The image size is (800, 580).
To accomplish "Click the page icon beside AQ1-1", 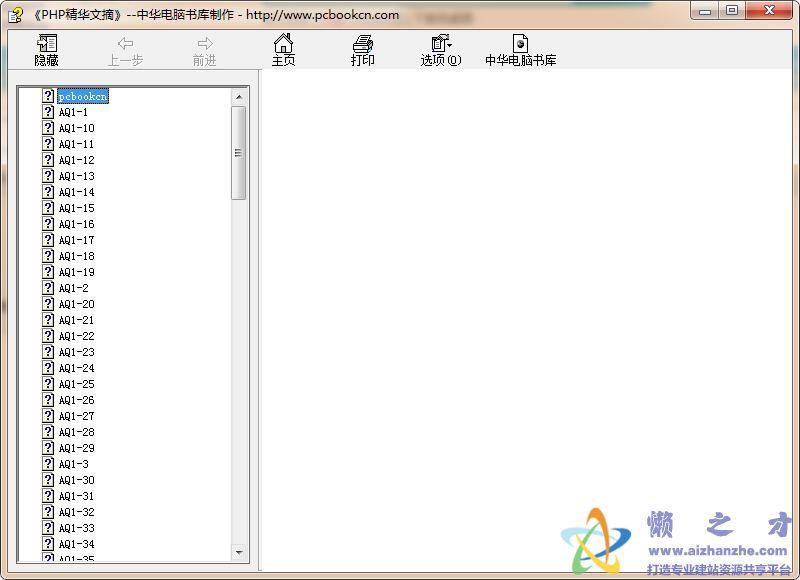I will [48, 112].
